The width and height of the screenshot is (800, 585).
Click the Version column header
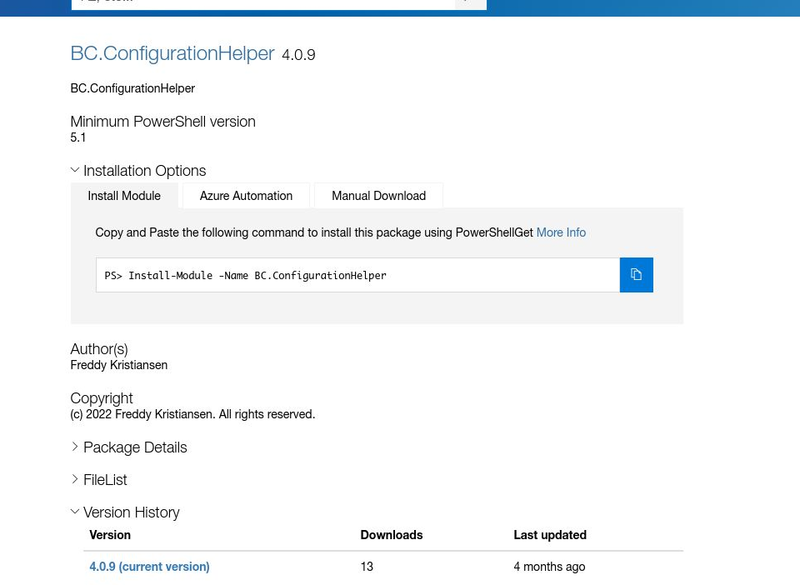coord(110,535)
